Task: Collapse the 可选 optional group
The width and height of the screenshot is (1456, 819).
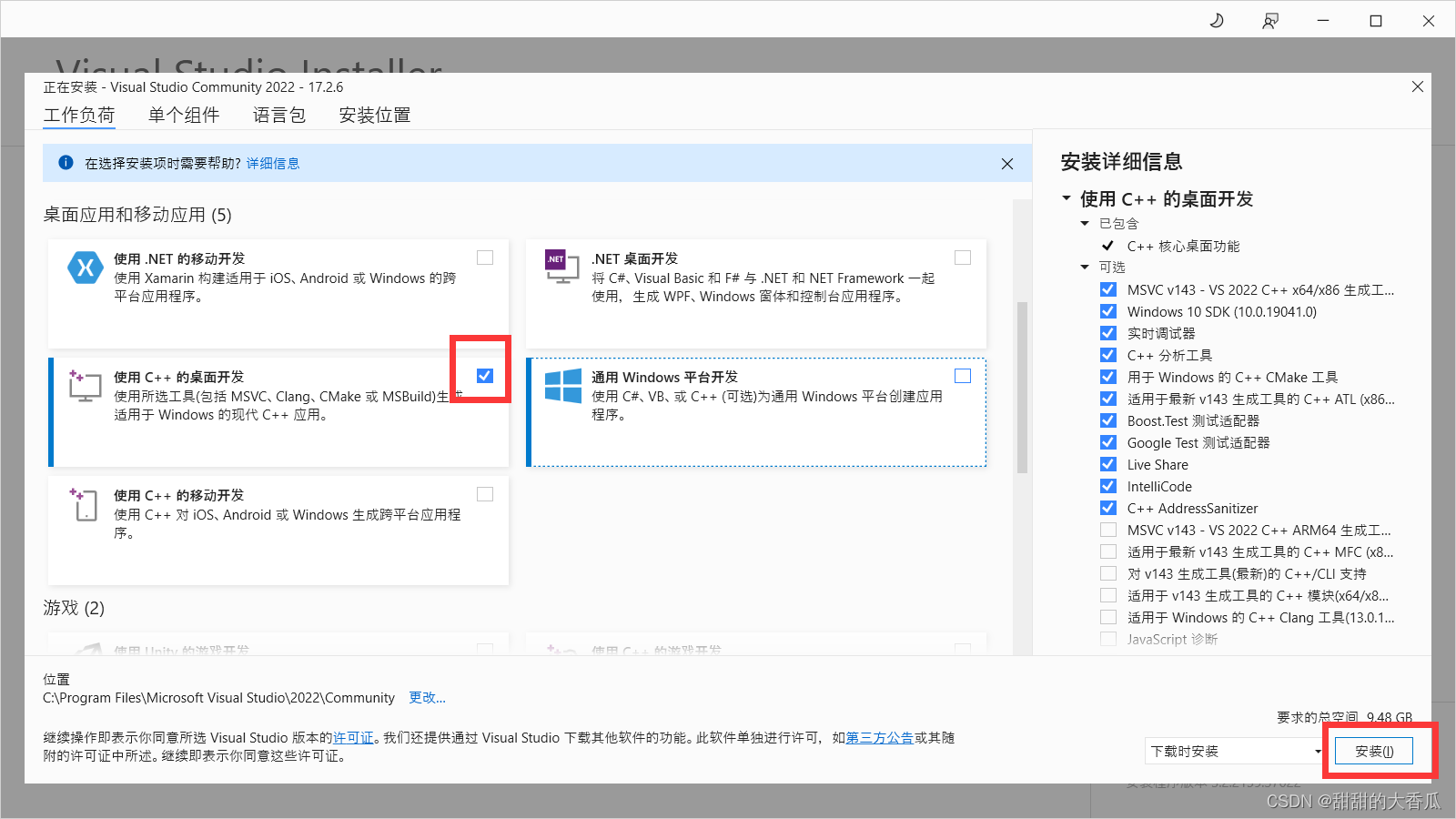Action: (1085, 268)
